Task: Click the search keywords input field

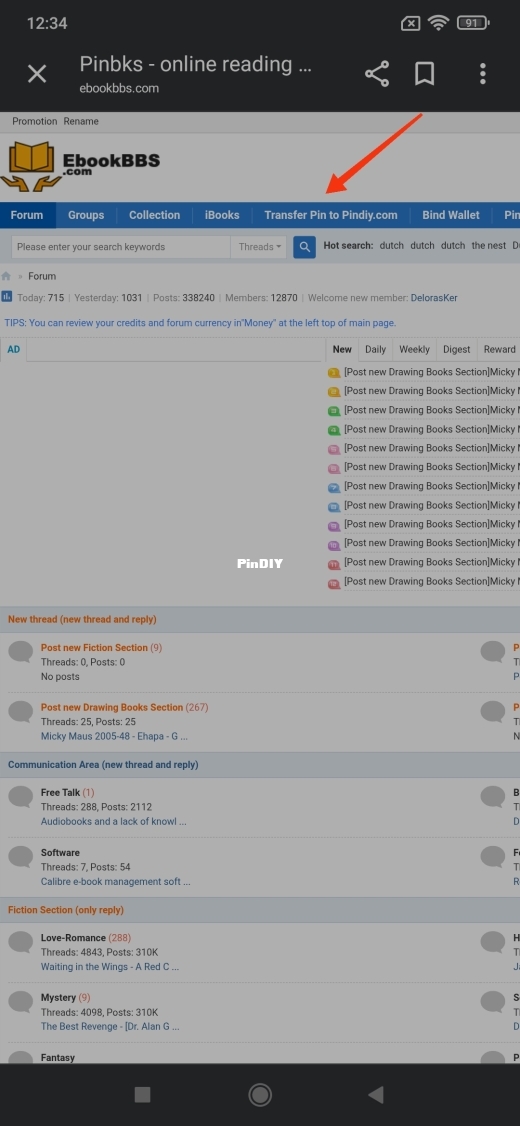Action: point(121,247)
